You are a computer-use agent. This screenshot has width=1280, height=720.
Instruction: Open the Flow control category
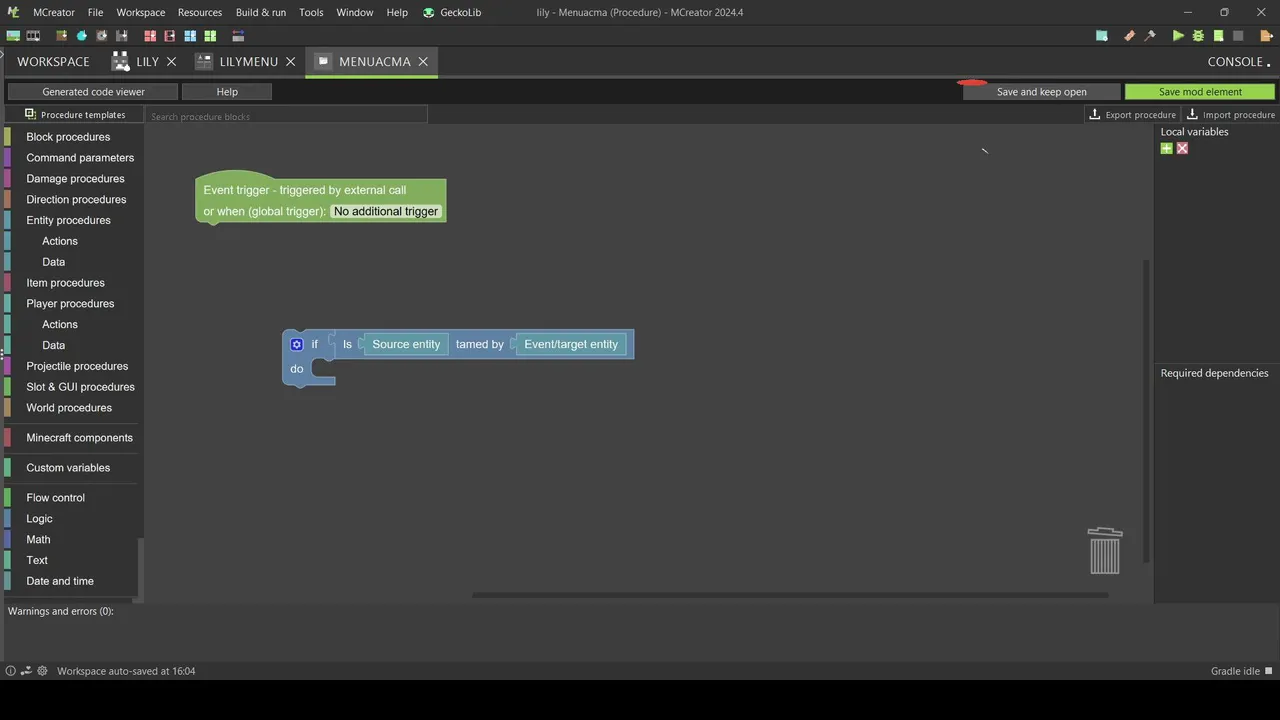pyautogui.click(x=56, y=498)
